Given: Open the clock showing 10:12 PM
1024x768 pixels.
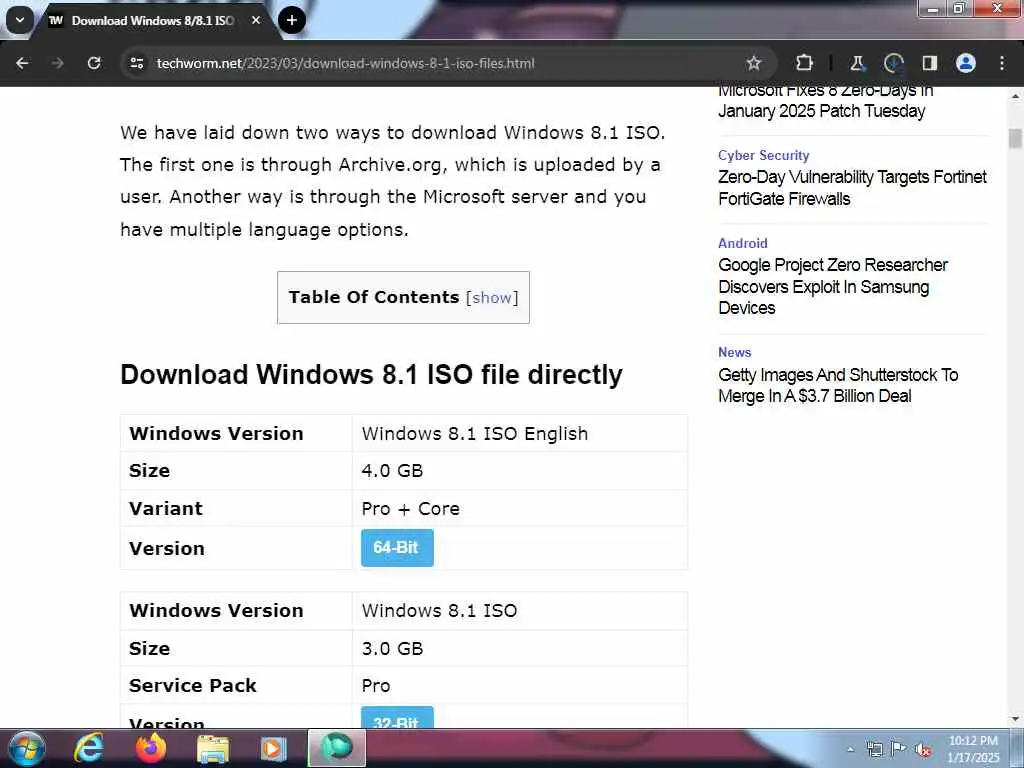Looking at the screenshot, I should (973, 749).
